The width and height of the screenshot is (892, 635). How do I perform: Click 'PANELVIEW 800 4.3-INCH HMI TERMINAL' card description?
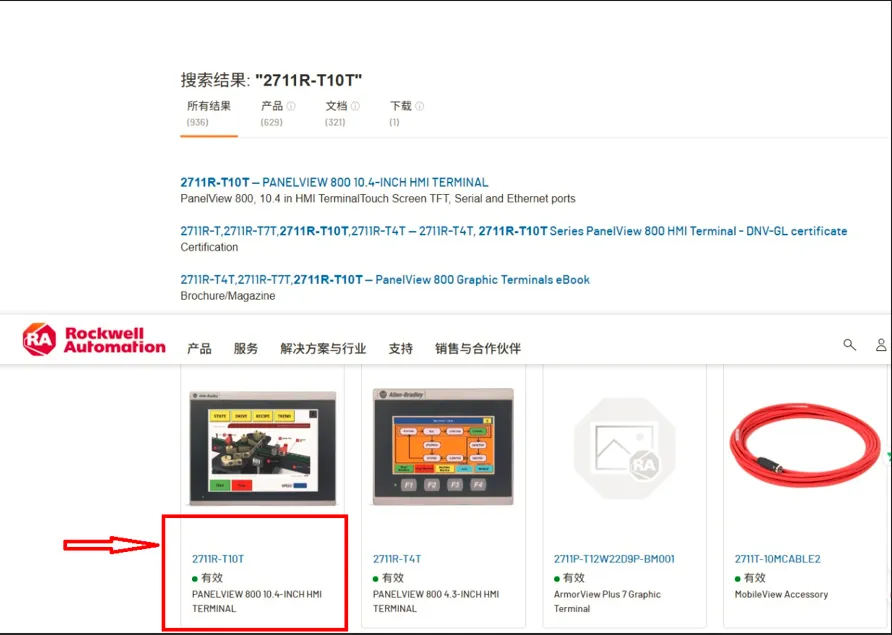[x=436, y=601]
